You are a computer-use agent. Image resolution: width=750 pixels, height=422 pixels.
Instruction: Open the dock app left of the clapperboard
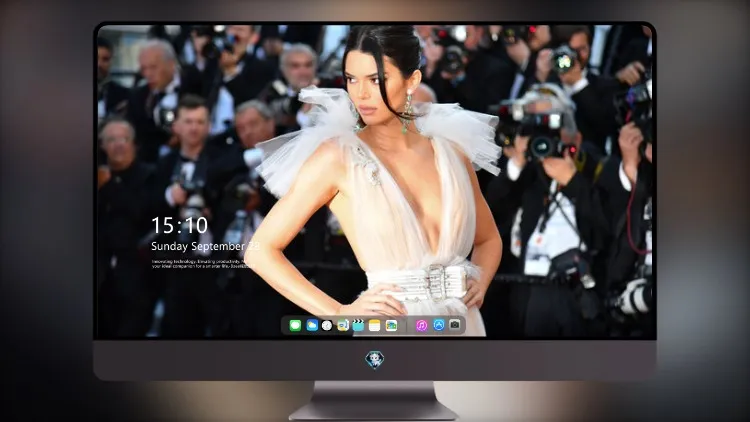pos(343,325)
